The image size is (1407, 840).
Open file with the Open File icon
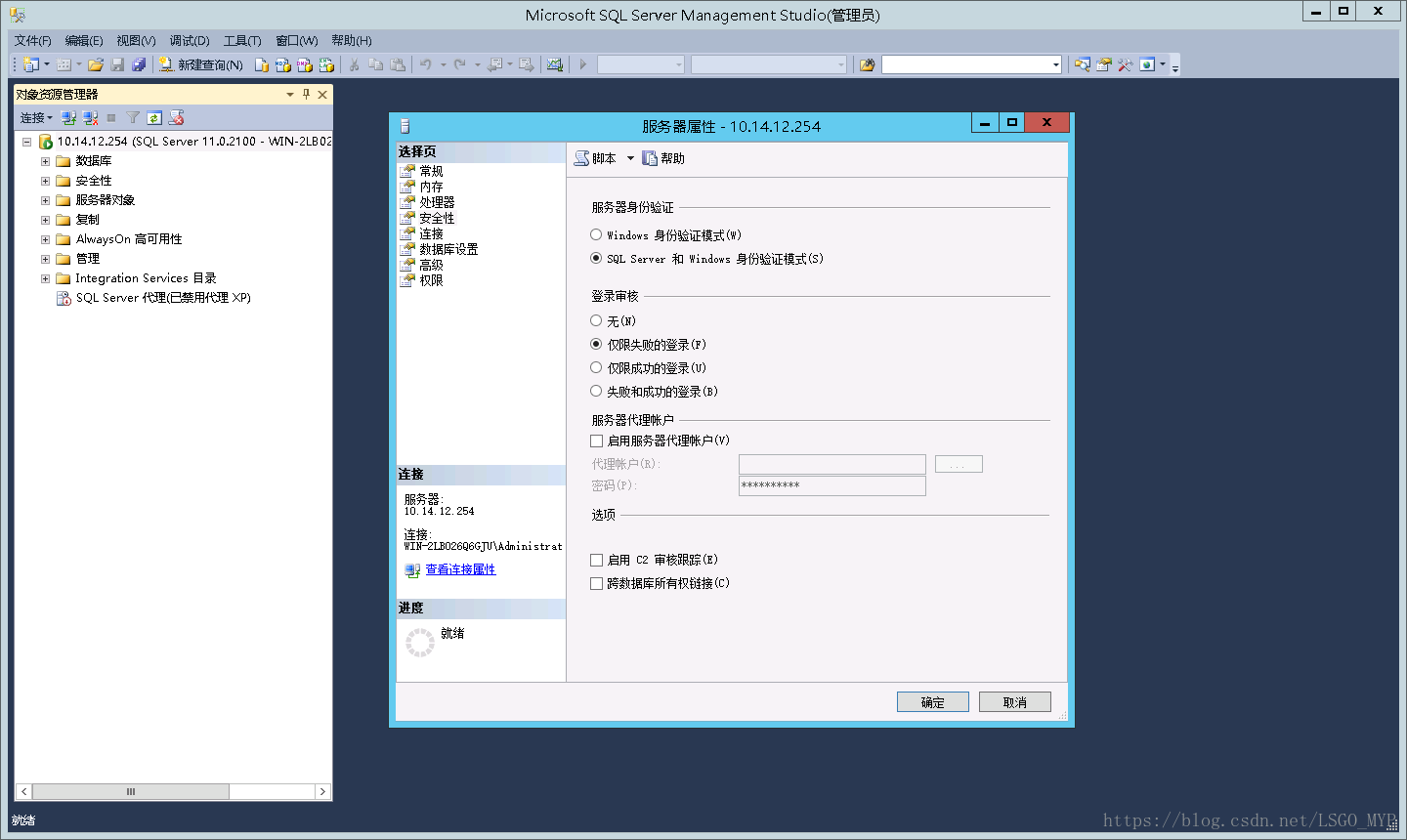click(x=95, y=64)
